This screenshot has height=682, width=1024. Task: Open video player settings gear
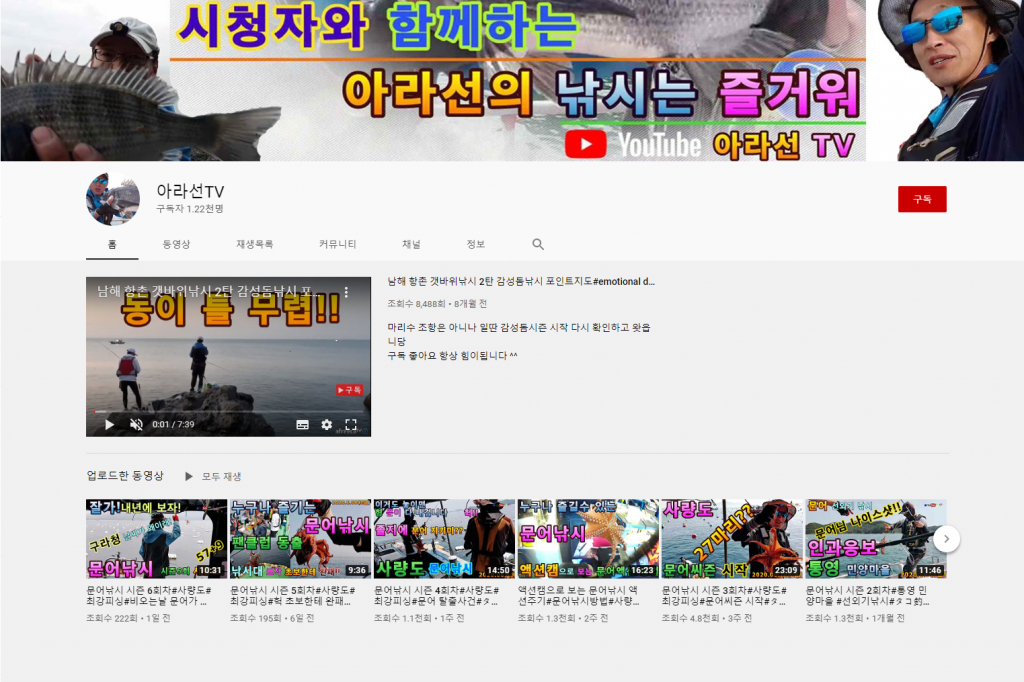coord(326,424)
